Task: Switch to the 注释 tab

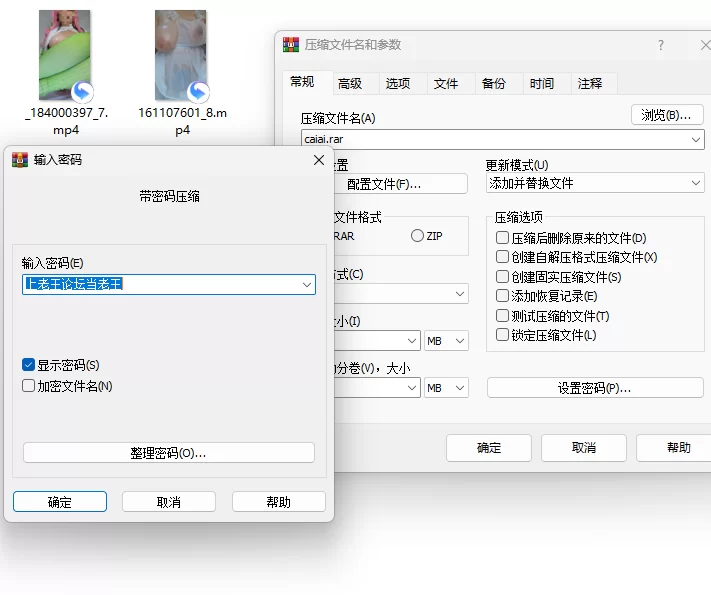Action: 590,83
